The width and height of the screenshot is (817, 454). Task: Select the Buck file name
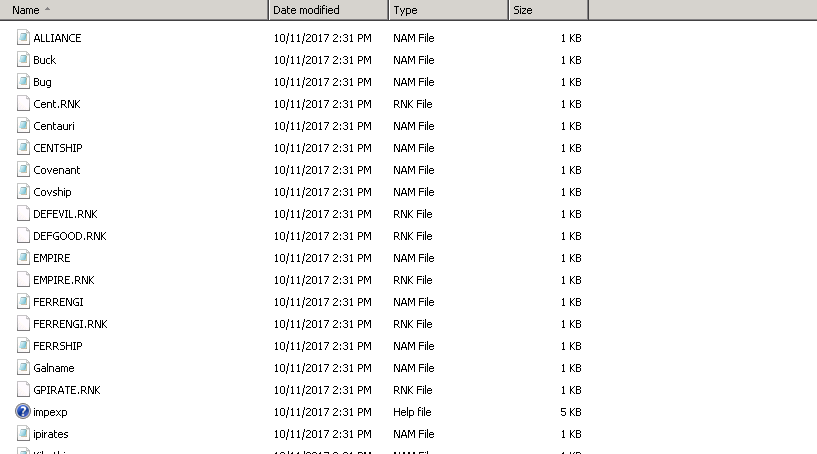45,60
